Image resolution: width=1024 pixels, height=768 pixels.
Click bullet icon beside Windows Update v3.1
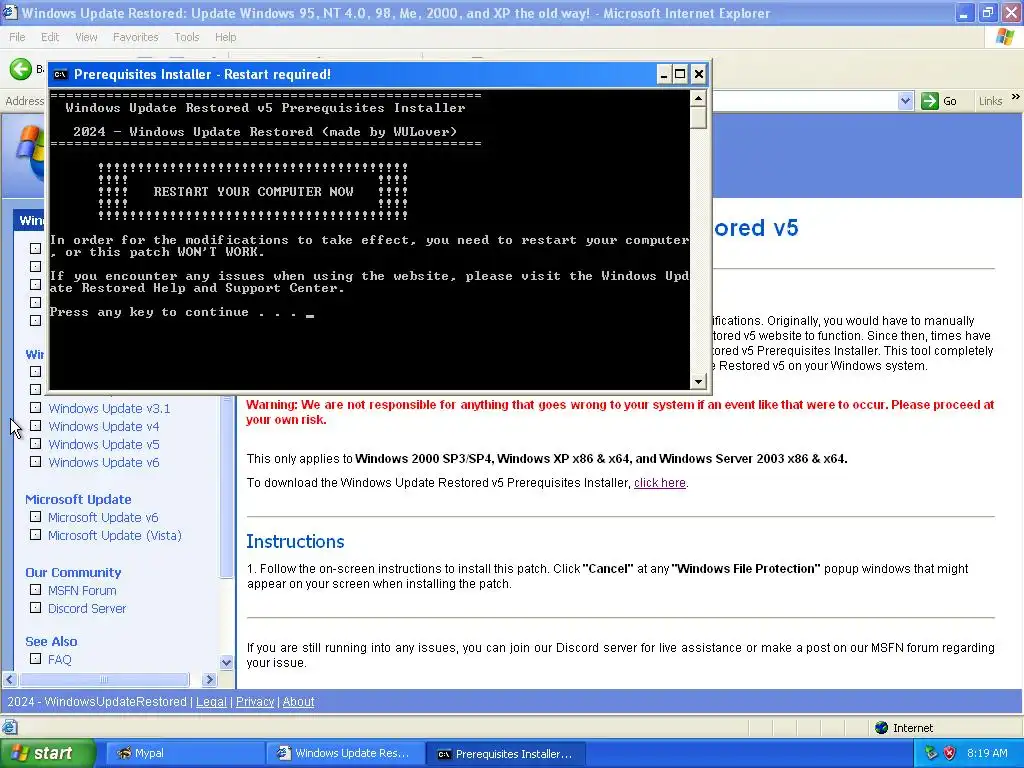coord(35,408)
